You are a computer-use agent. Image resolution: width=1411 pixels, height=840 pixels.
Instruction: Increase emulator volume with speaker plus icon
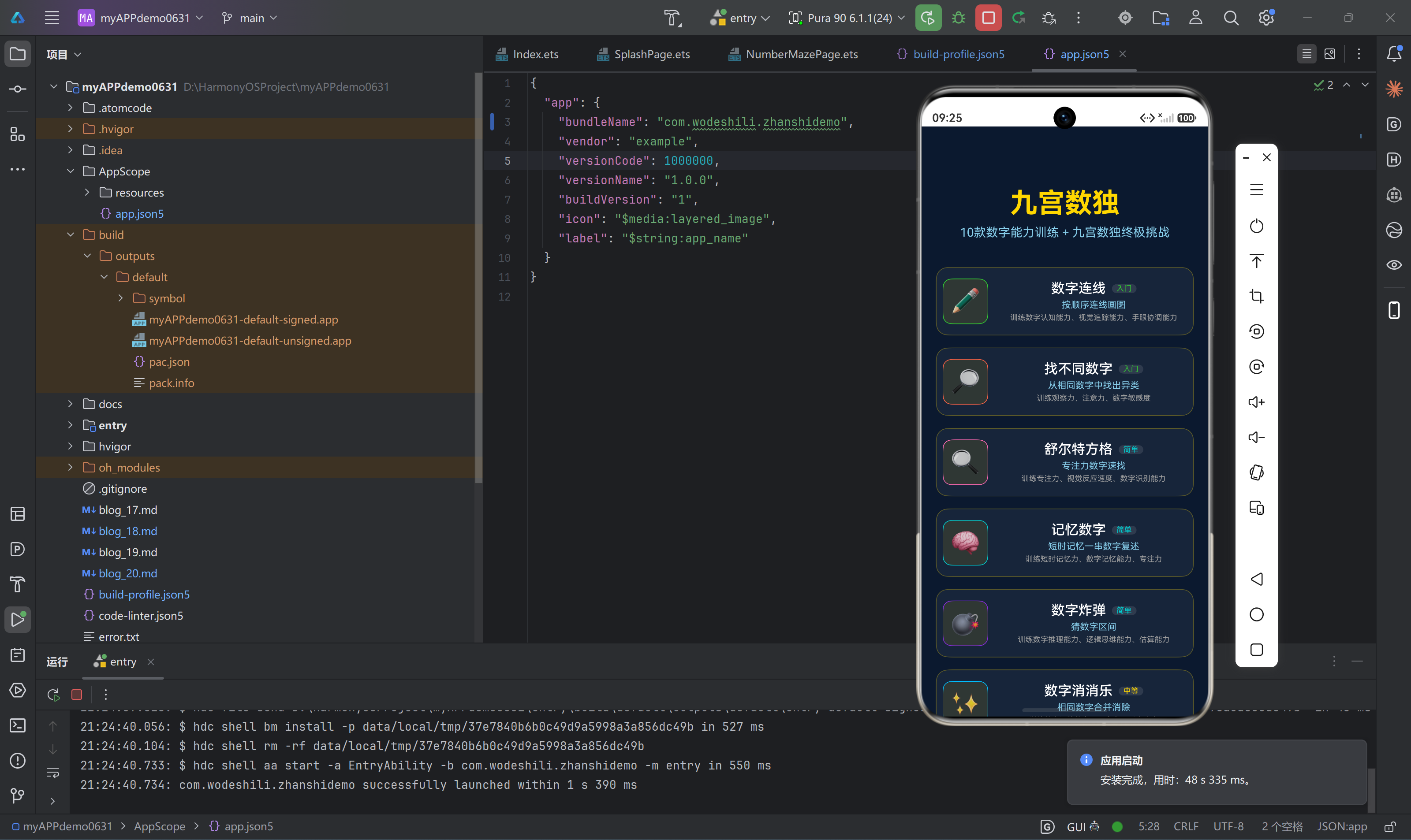tap(1256, 402)
